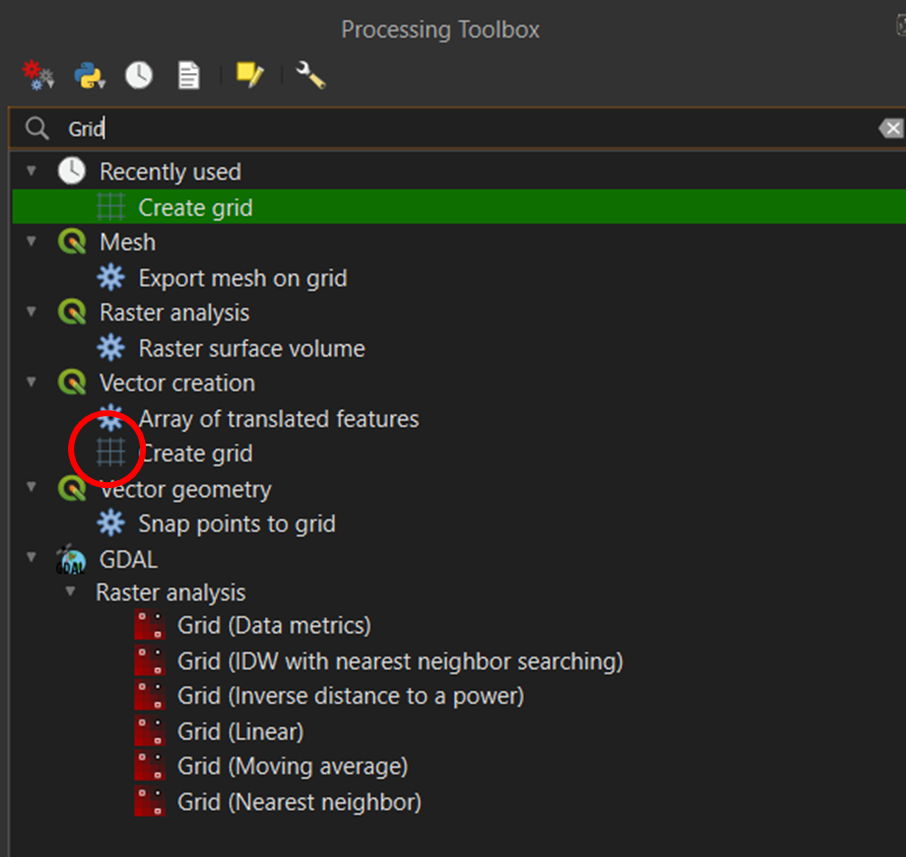
Task: Open Array of translated features
Action: pos(279,418)
